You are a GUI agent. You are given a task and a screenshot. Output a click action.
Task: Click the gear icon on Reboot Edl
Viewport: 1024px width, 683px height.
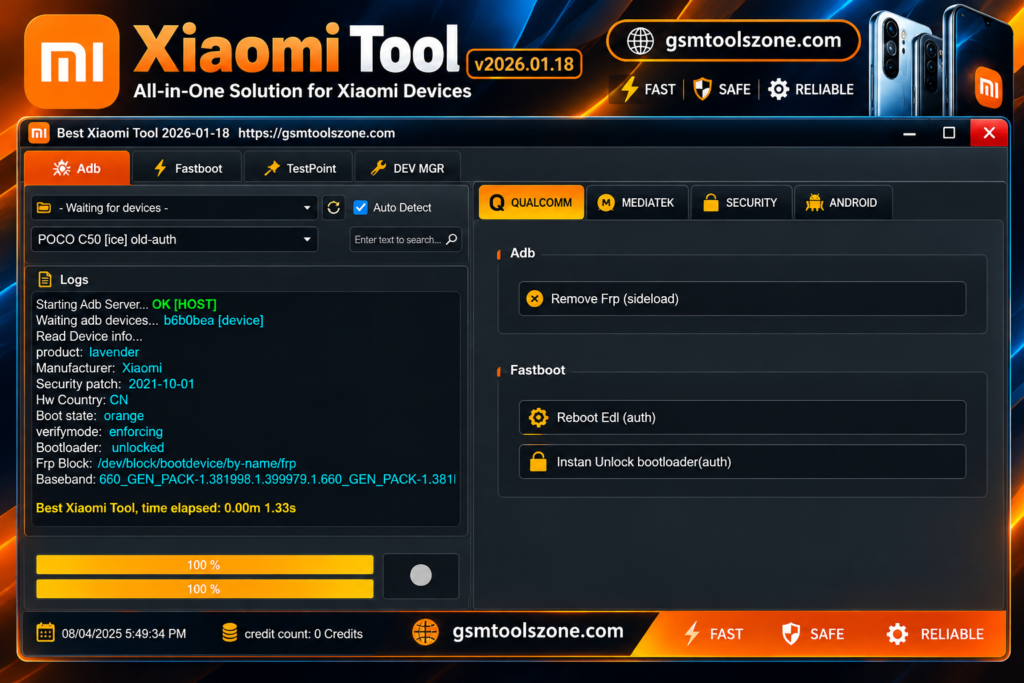coord(538,417)
